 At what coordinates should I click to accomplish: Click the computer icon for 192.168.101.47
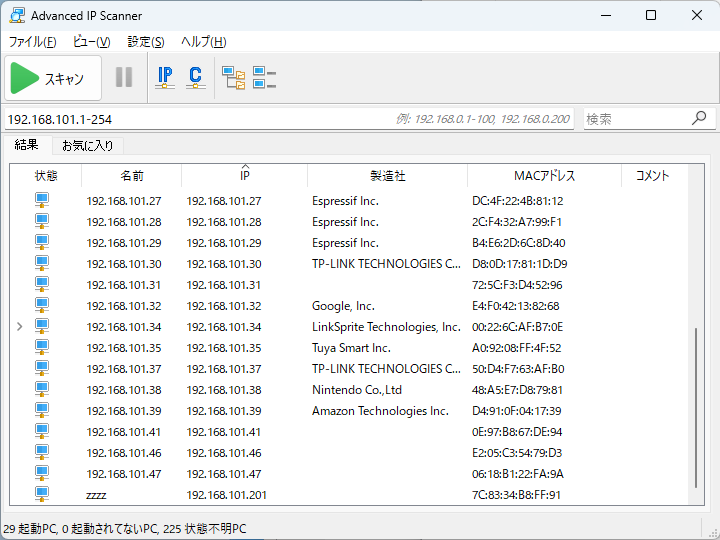pos(42,473)
